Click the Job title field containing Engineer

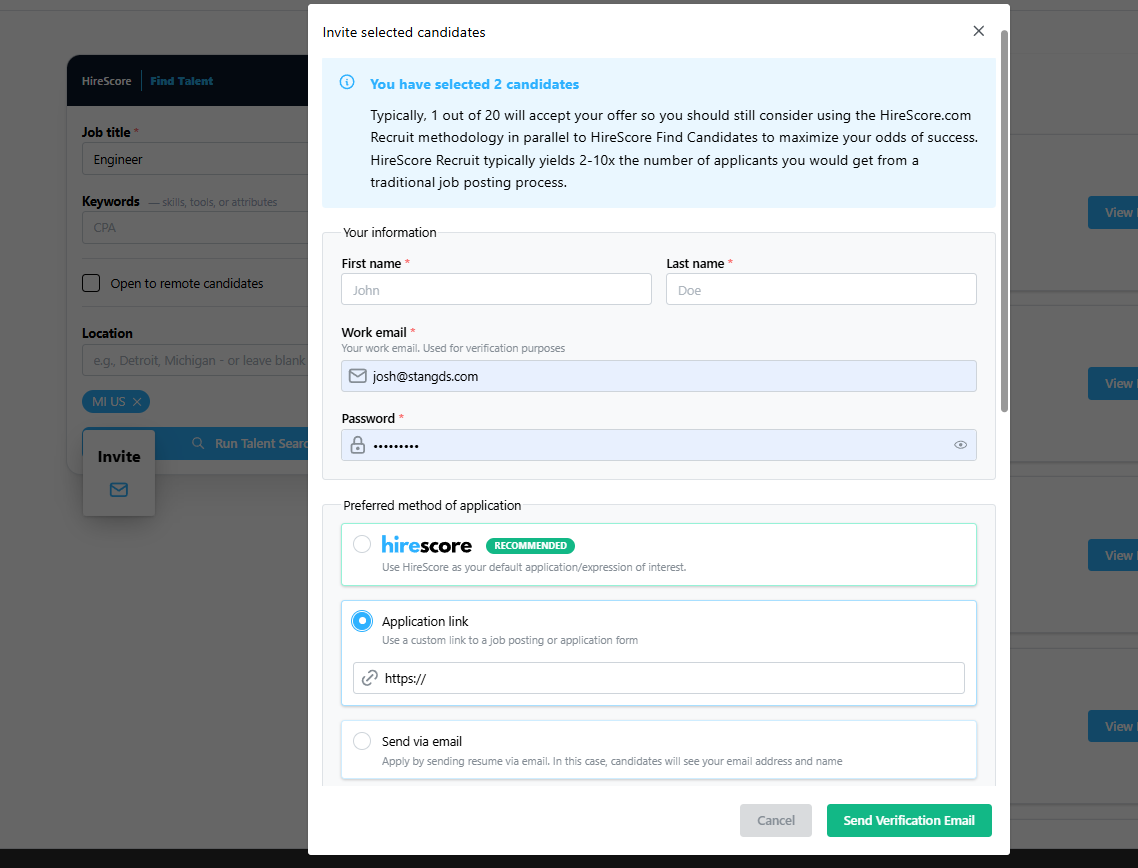pyautogui.click(x=195, y=159)
